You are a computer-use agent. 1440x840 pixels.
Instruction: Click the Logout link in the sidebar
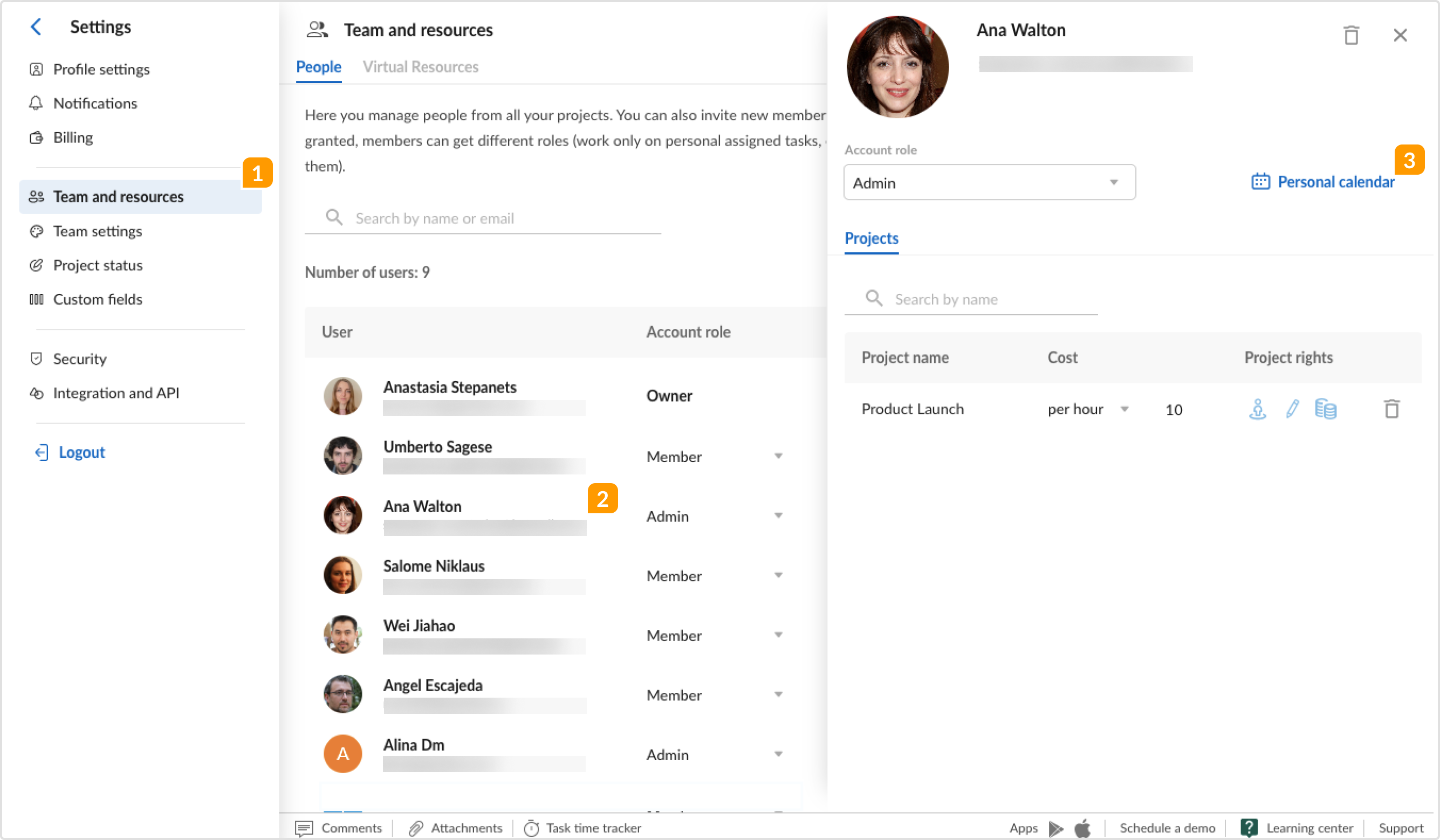click(x=82, y=451)
